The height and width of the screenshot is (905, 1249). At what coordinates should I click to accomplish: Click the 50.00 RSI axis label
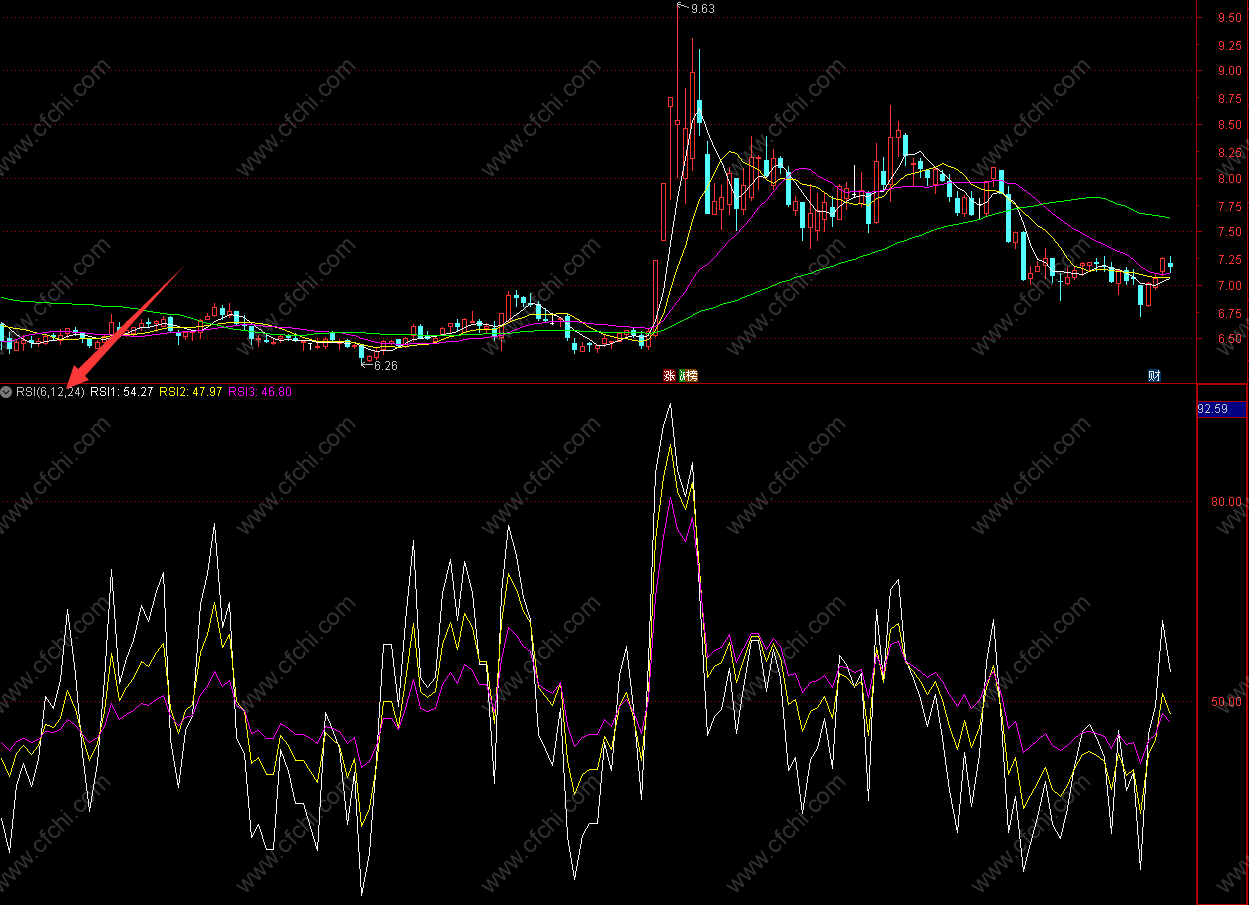point(1226,702)
